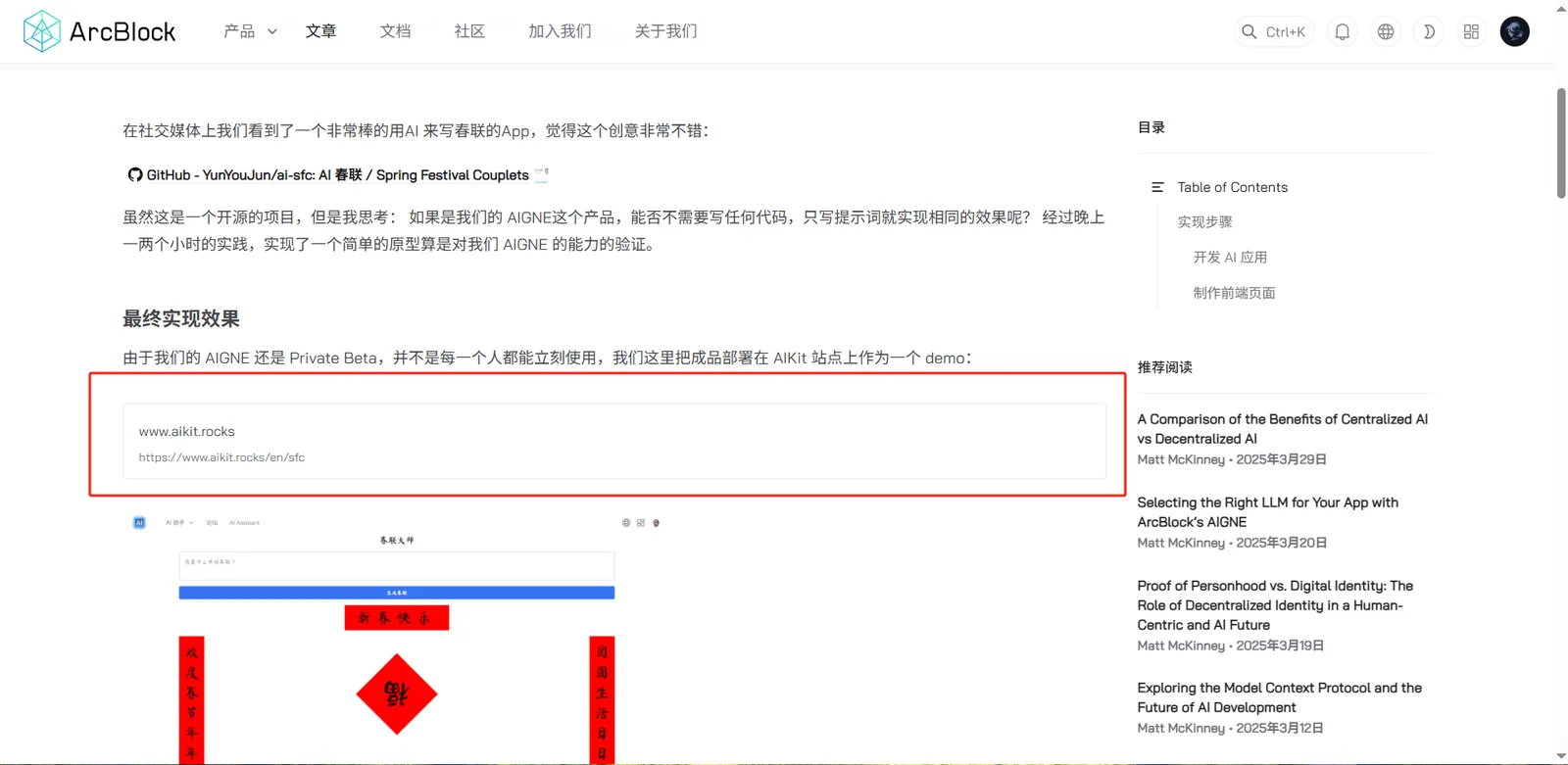
Task: Open article Exploring the Model Context Protocol
Action: [x=1280, y=697]
